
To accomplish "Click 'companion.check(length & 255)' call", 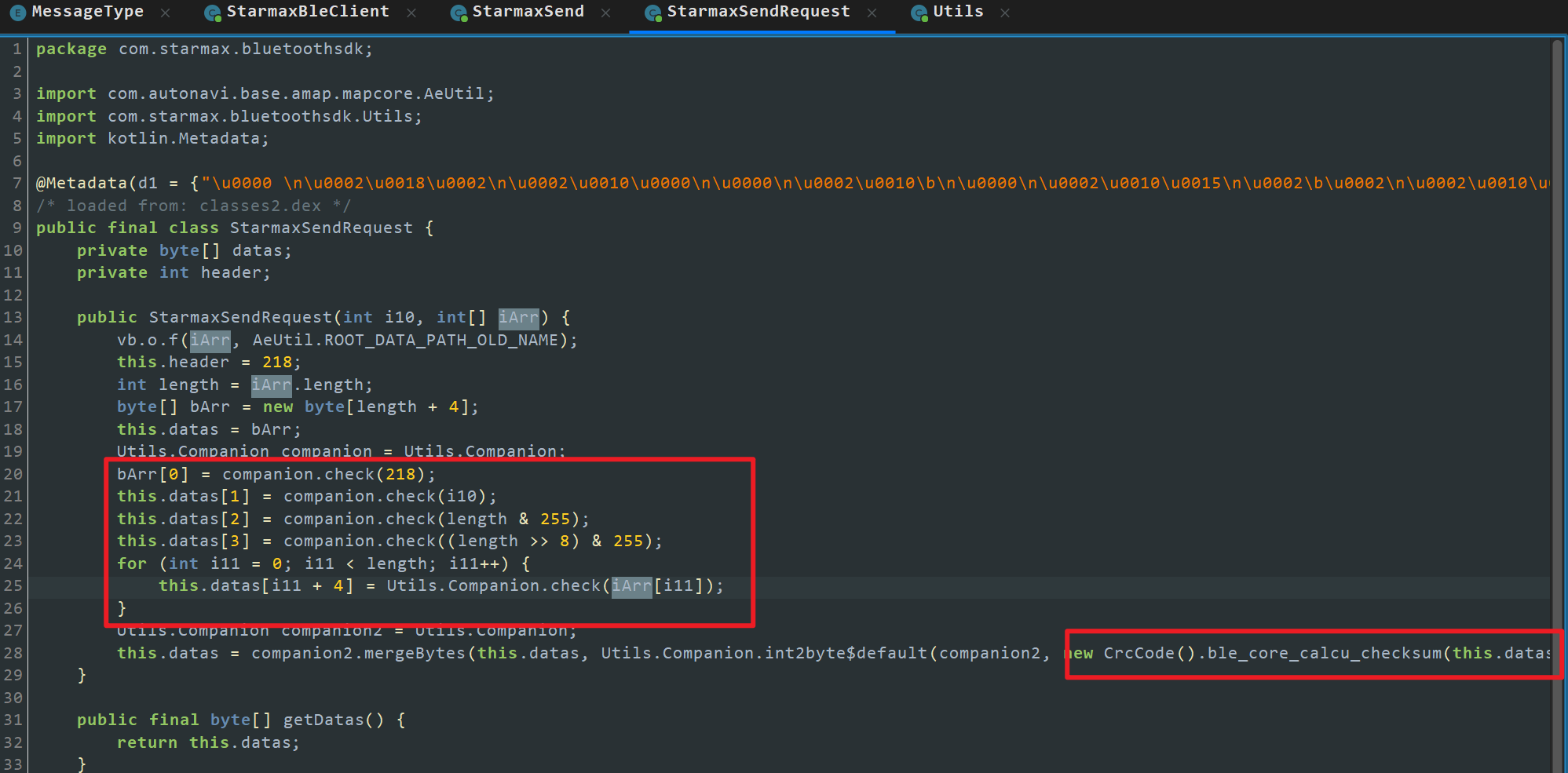I will 432,519.
